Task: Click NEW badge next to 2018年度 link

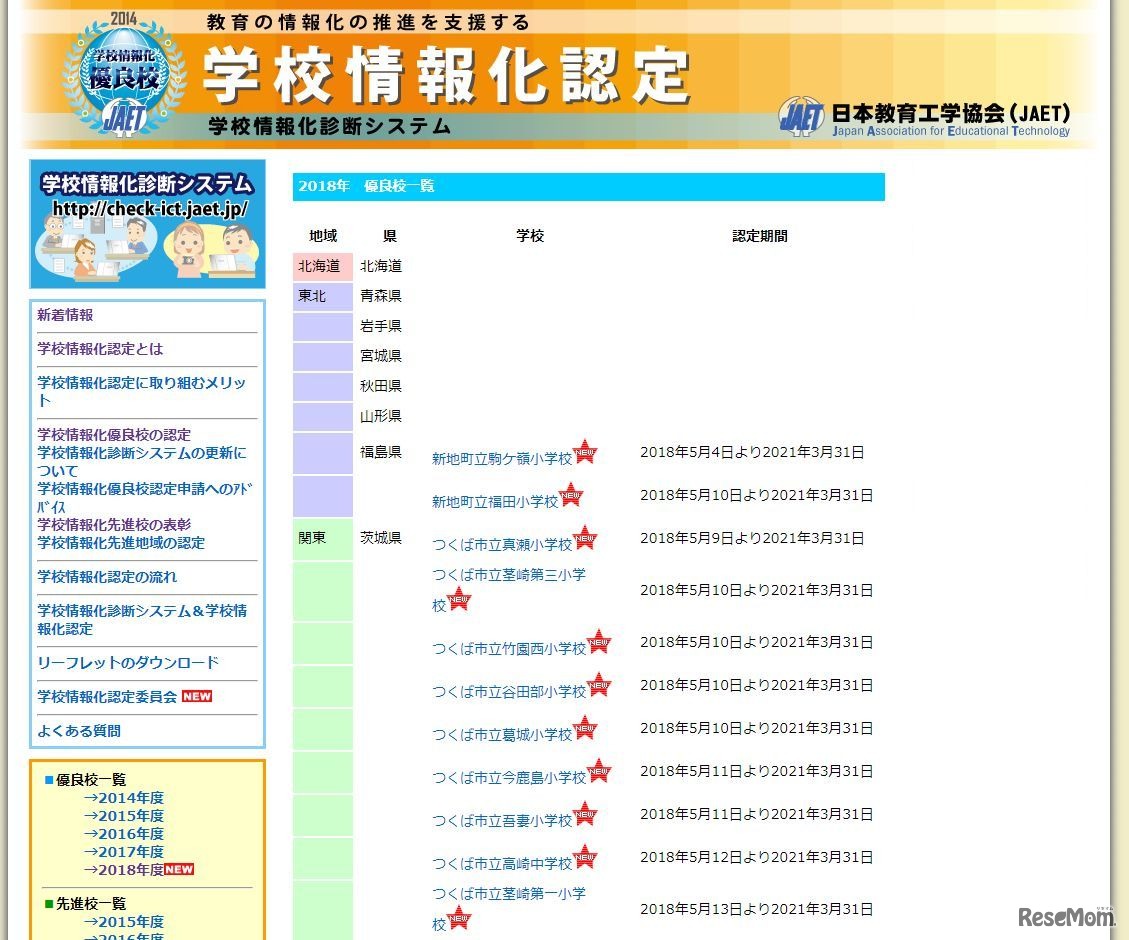Action: pyautogui.click(x=179, y=869)
